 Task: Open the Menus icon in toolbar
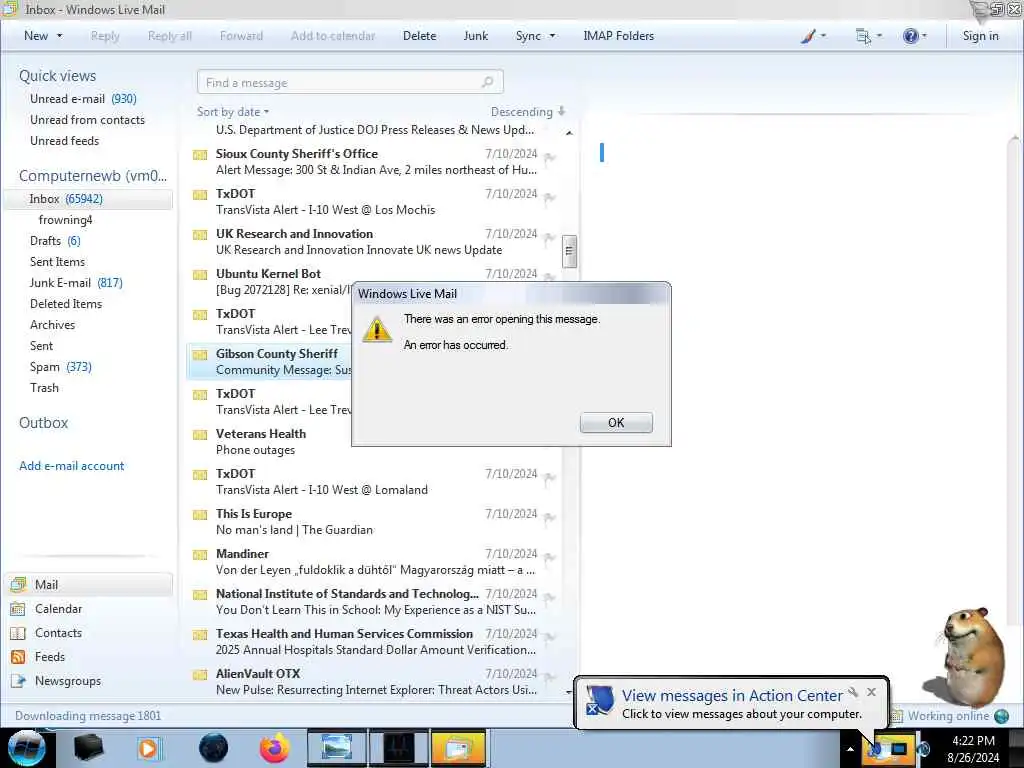868,36
